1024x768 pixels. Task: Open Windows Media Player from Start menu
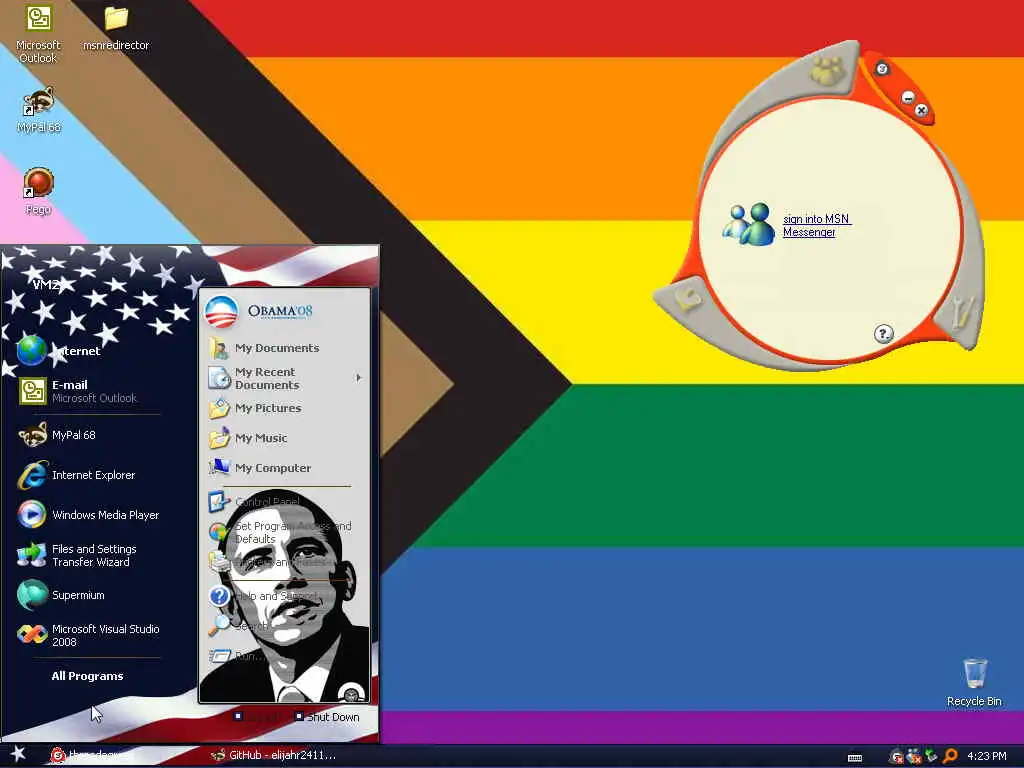(89, 515)
